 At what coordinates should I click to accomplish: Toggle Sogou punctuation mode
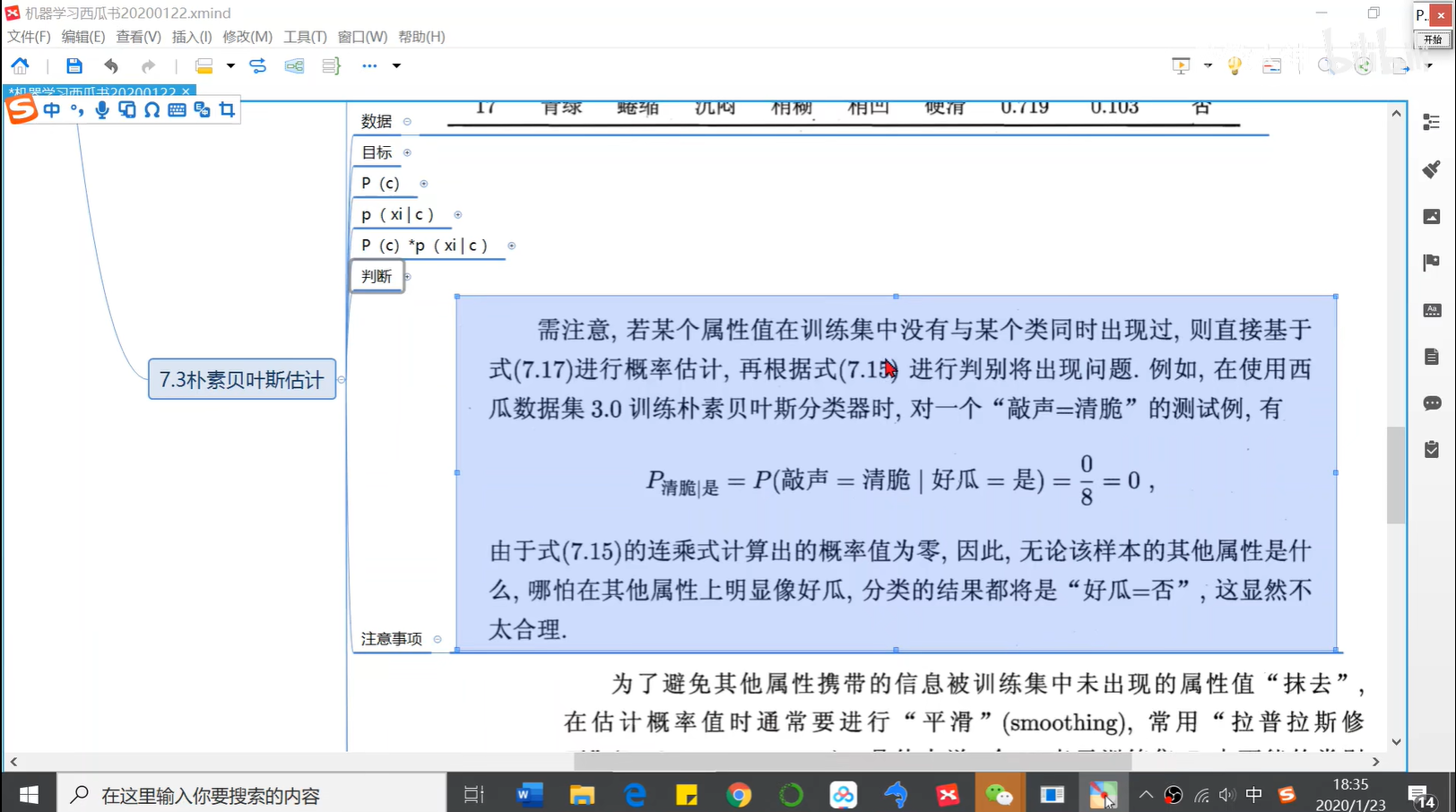point(77,109)
